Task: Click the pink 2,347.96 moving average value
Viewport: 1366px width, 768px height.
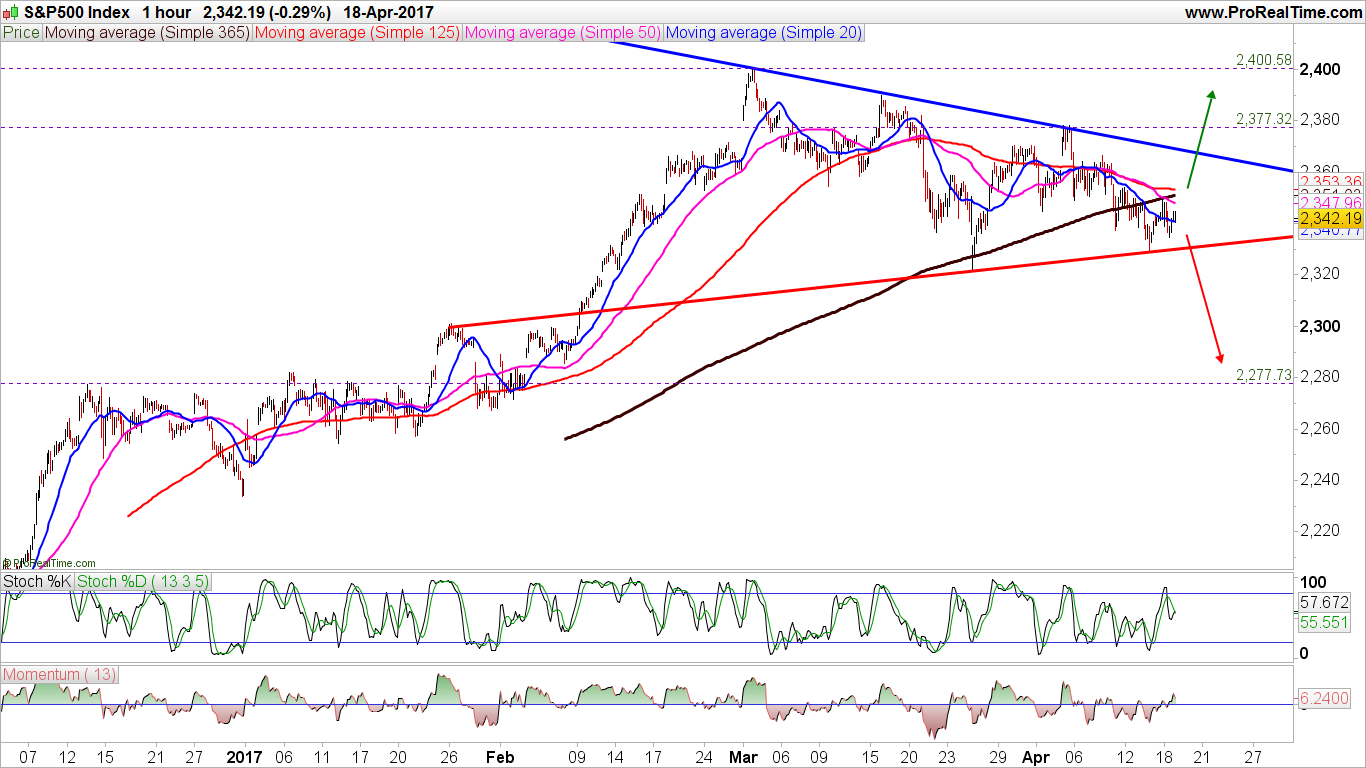Action: (x=1331, y=202)
